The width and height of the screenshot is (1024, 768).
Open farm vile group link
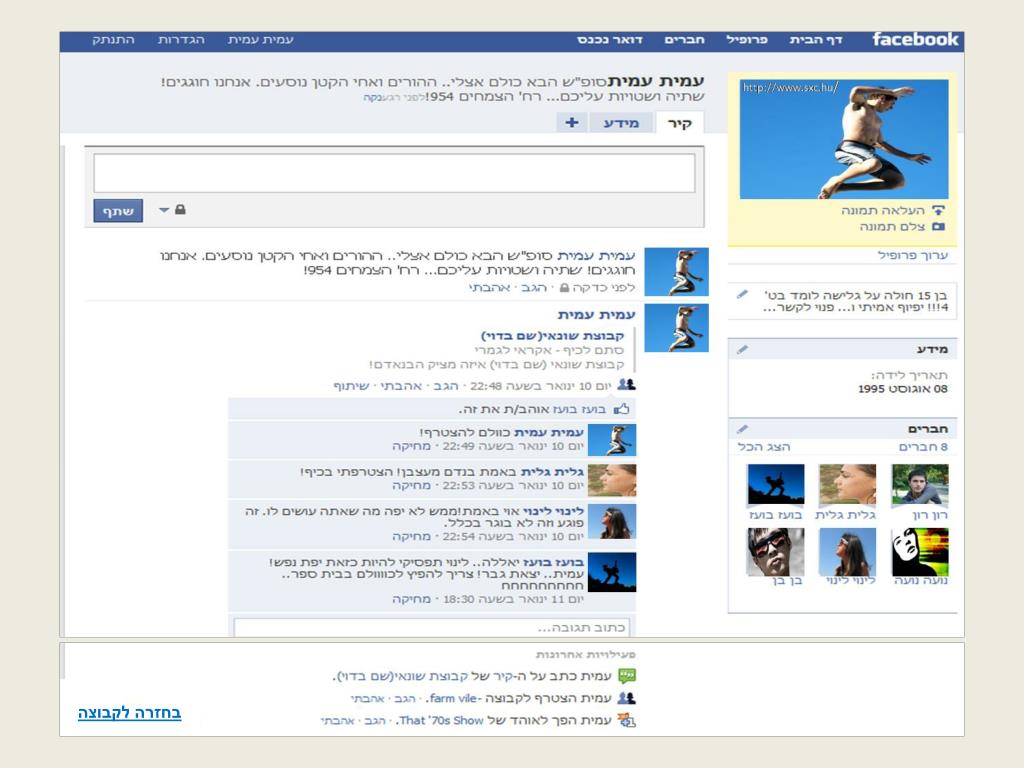[453, 699]
